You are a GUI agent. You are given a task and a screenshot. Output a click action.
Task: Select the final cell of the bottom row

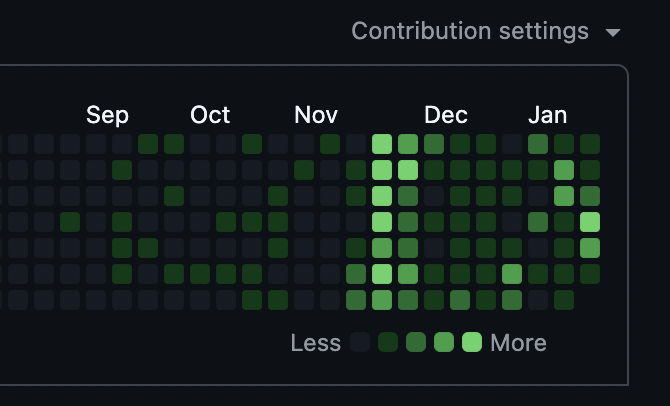tap(564, 300)
